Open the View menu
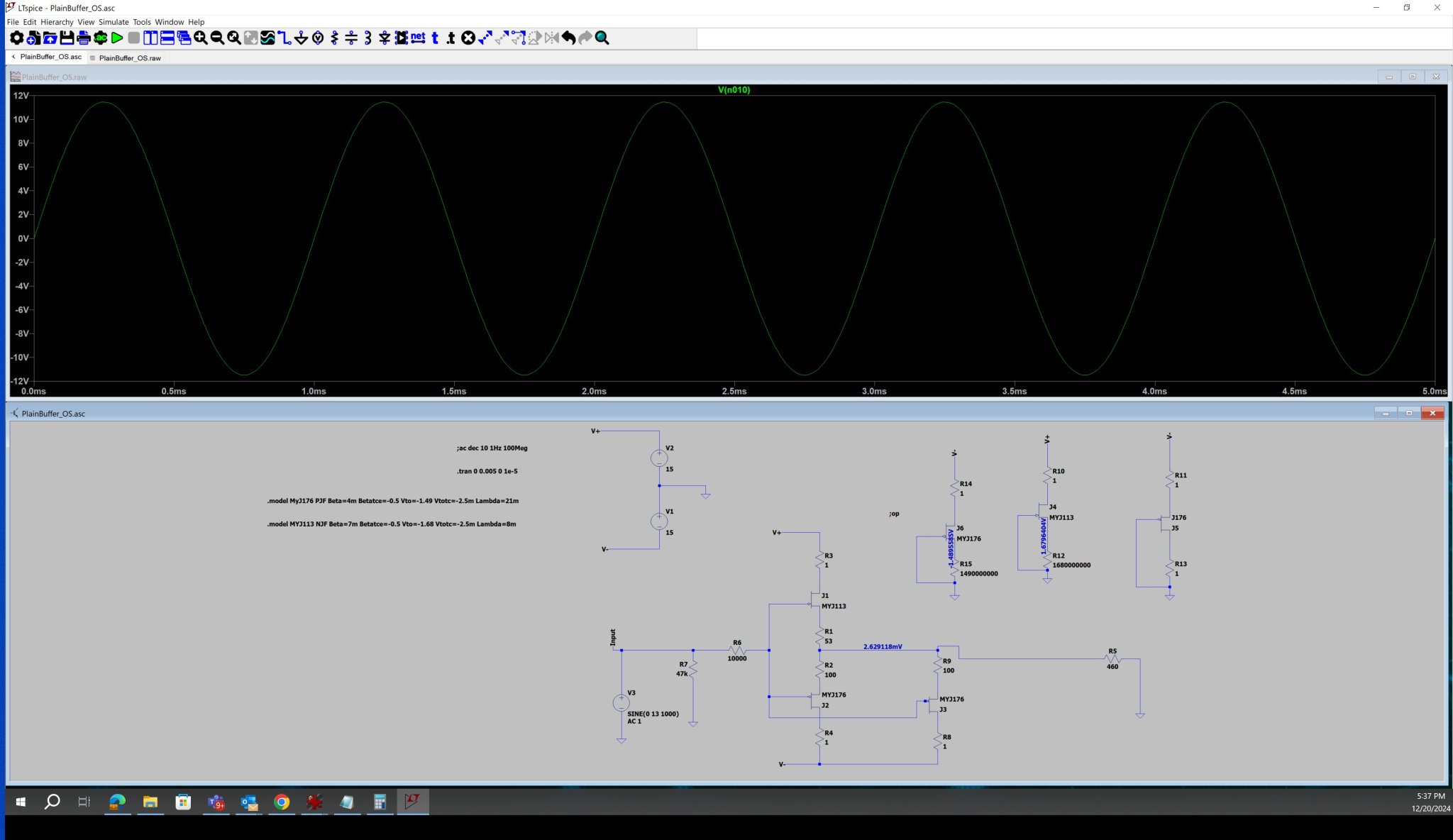 pos(86,22)
